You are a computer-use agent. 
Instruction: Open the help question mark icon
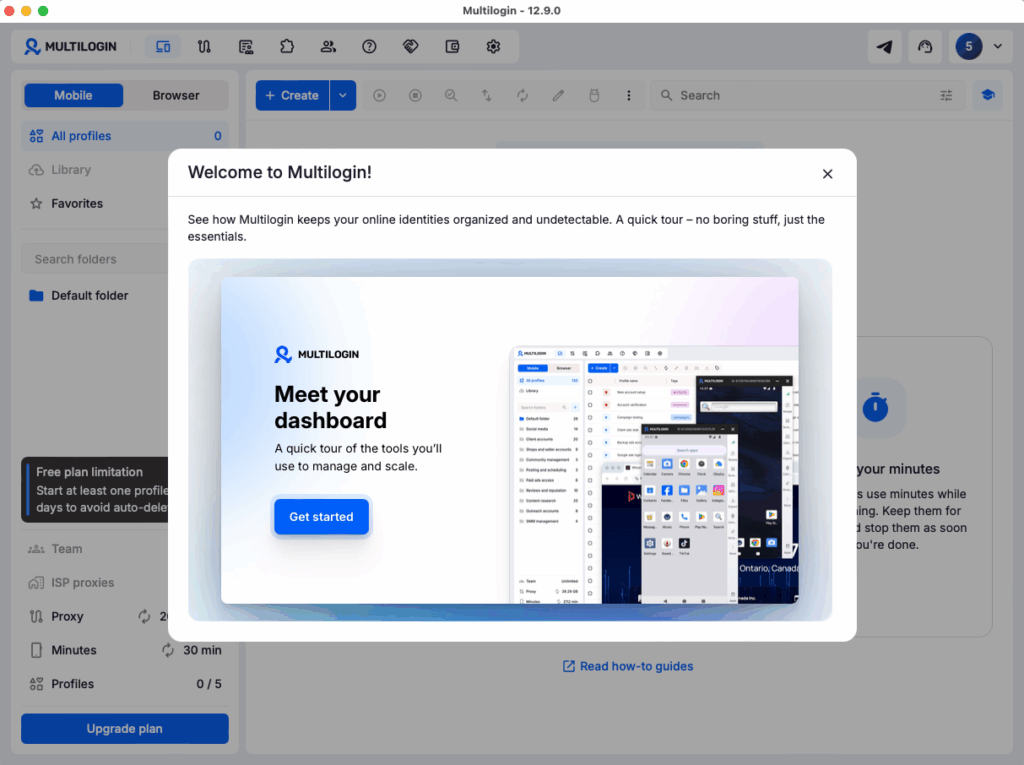pyautogui.click(x=370, y=46)
